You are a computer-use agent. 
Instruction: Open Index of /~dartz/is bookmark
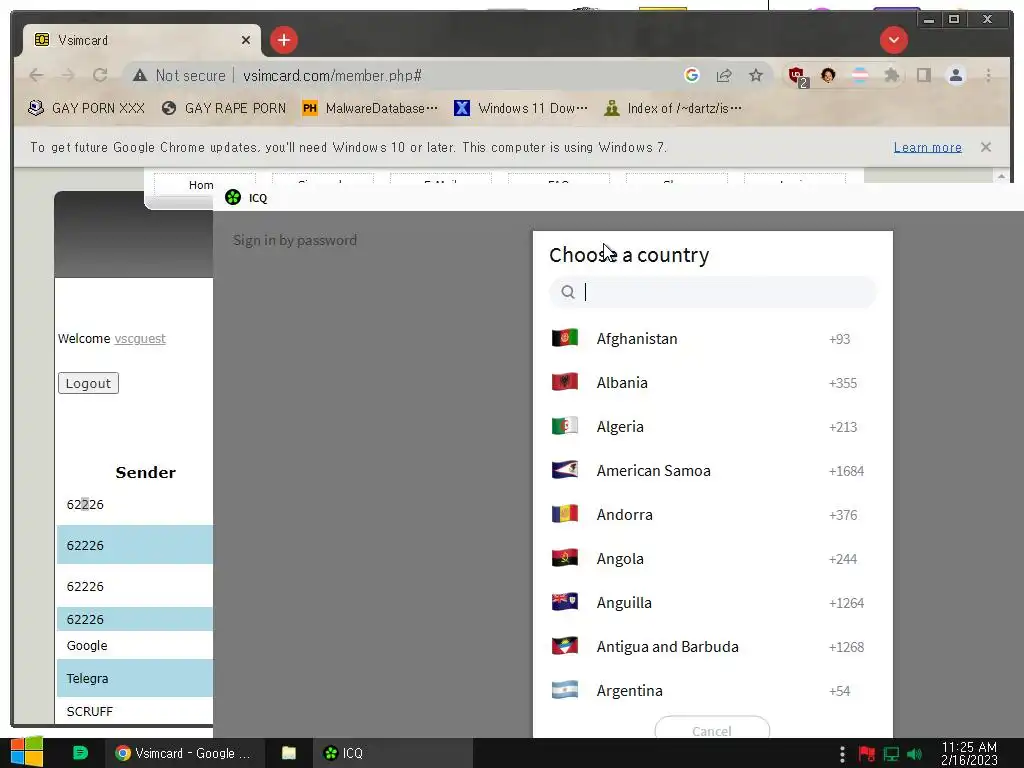pyautogui.click(x=673, y=108)
